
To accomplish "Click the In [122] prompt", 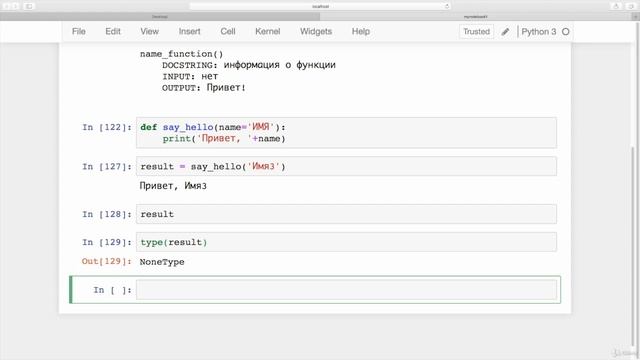I will pyautogui.click(x=107, y=127).
